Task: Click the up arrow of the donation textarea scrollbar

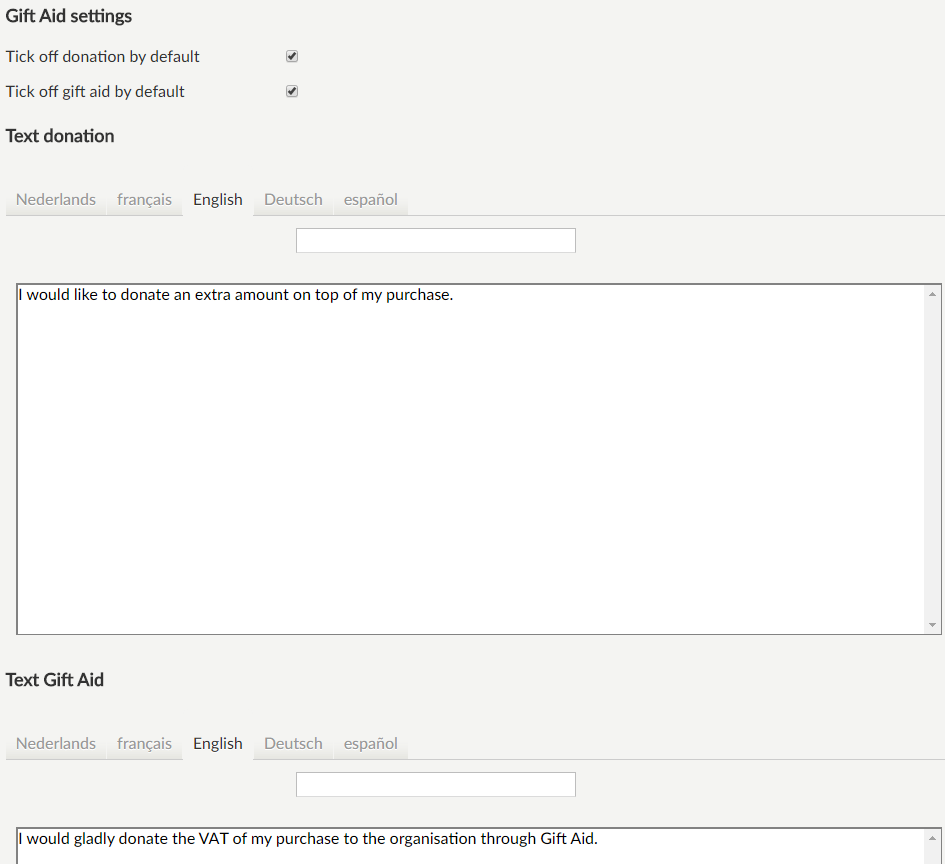Action: pyautogui.click(x=932, y=291)
